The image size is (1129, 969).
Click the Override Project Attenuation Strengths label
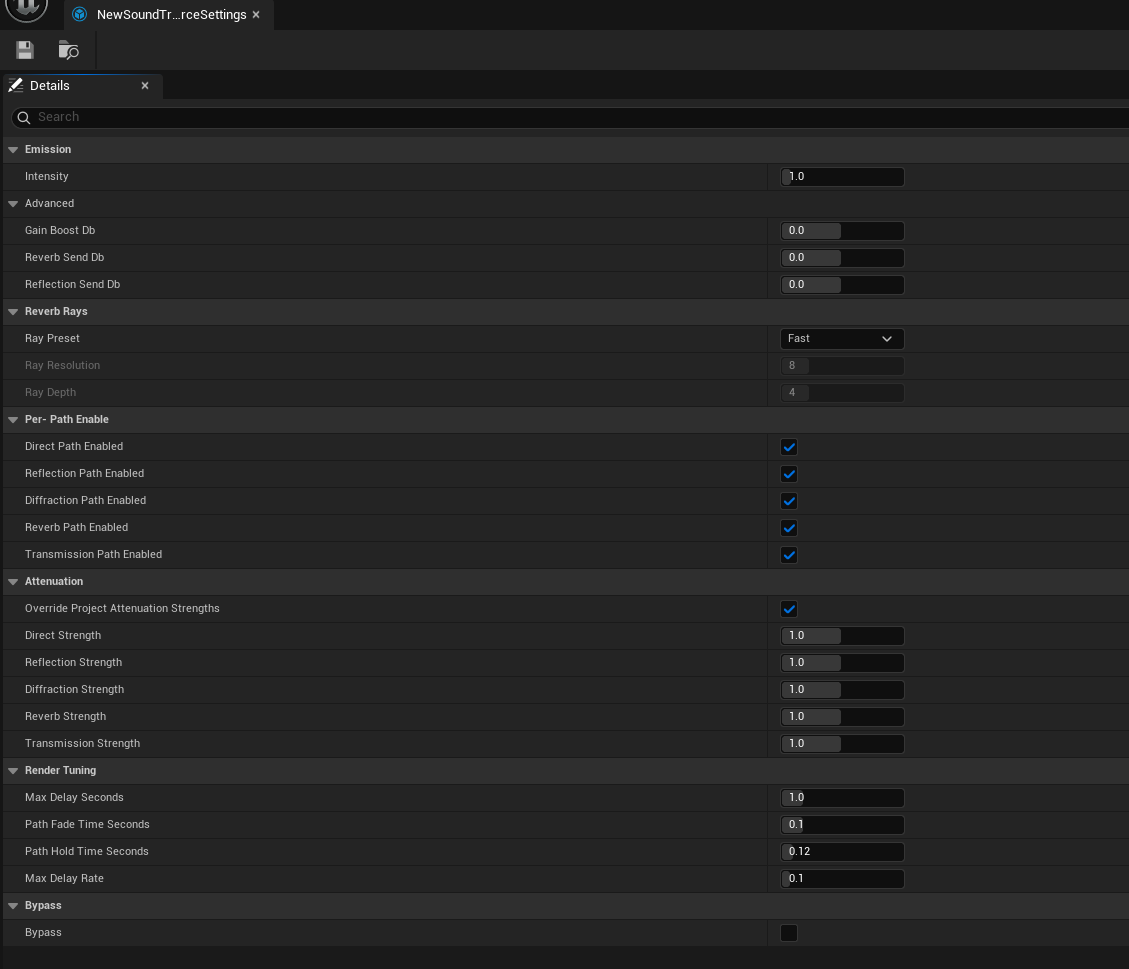click(122, 608)
